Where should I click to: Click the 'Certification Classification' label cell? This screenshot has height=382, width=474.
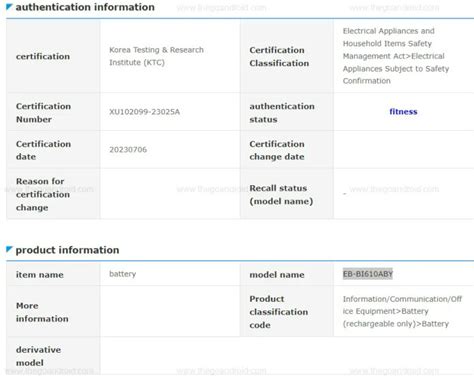pyautogui.click(x=287, y=56)
